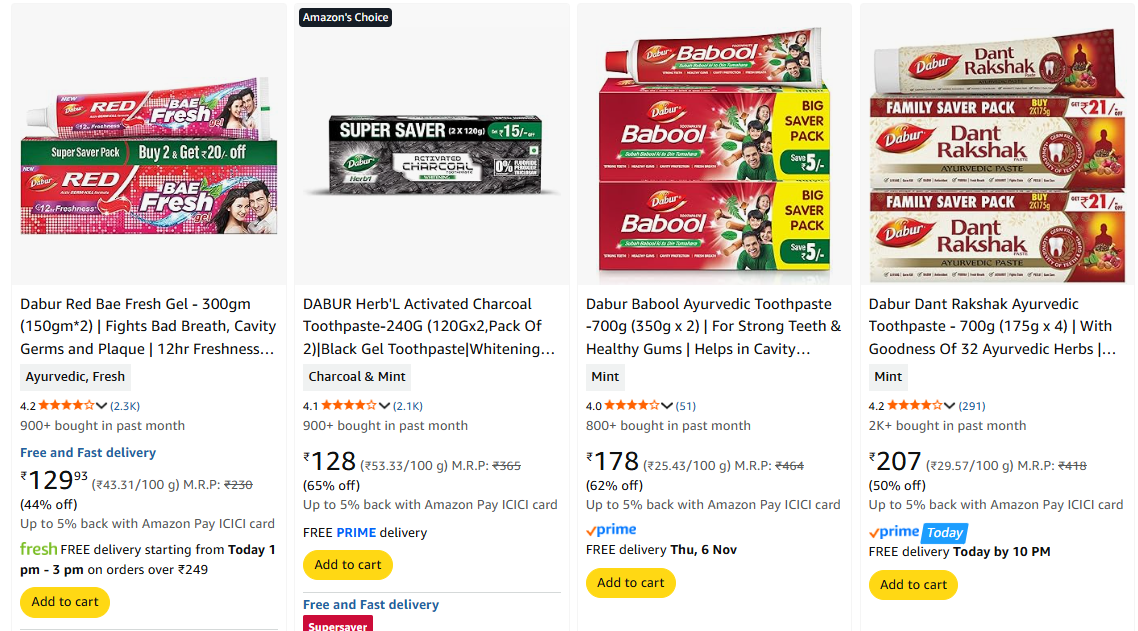Viewport: 1138px width, 631px height.
Task: Expand rating dropdown arrow for Dant Rakshak
Action: [950, 406]
